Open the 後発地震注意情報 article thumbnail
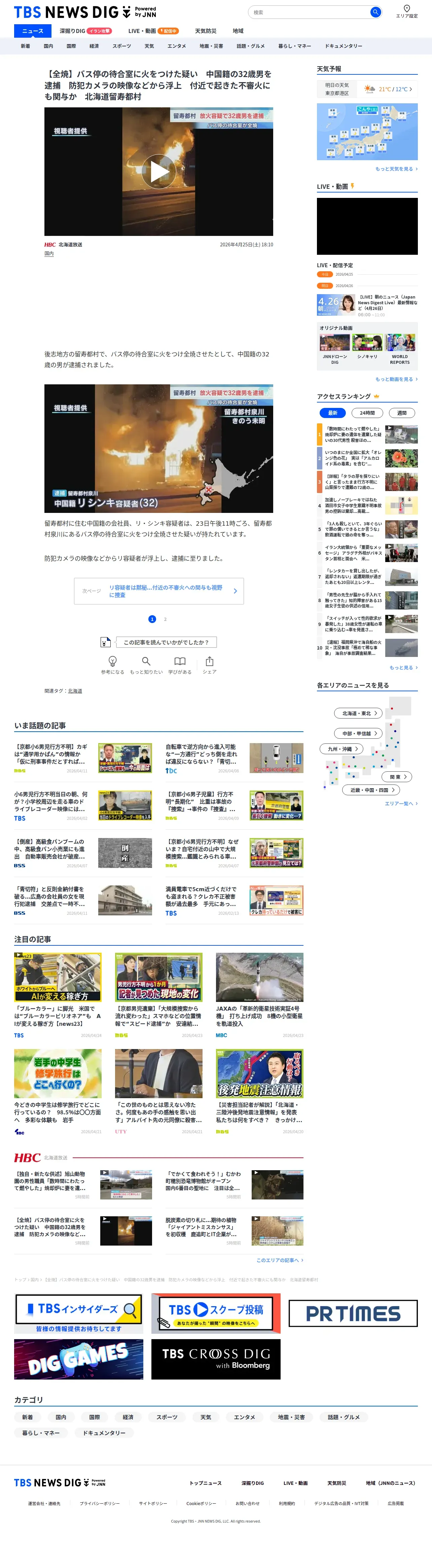This screenshot has width=432, height=1568. 259,1073
